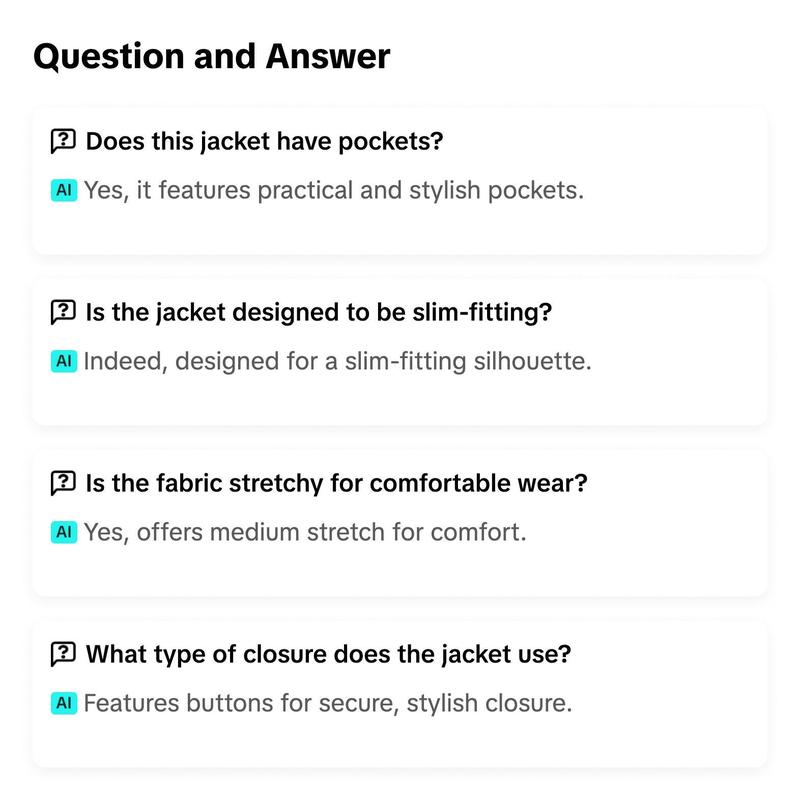800x800 pixels.
Task: Select the answer "Yes, offers medium stretch for comfort."
Action: pyautogui.click(x=305, y=533)
